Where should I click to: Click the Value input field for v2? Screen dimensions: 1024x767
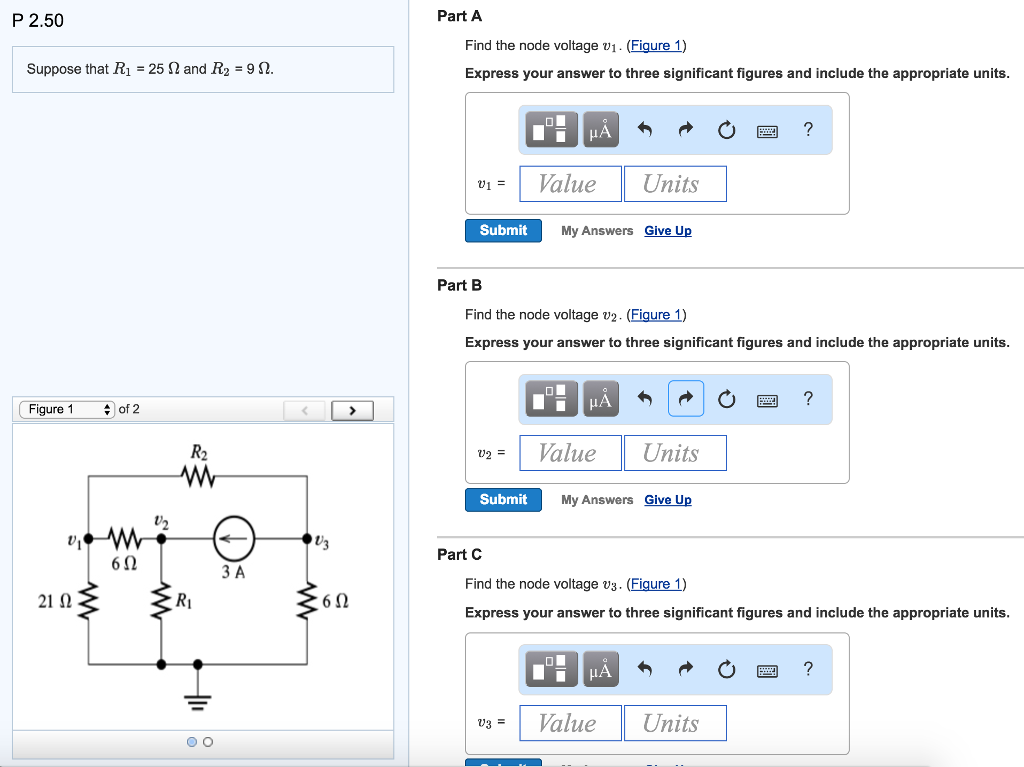point(570,452)
